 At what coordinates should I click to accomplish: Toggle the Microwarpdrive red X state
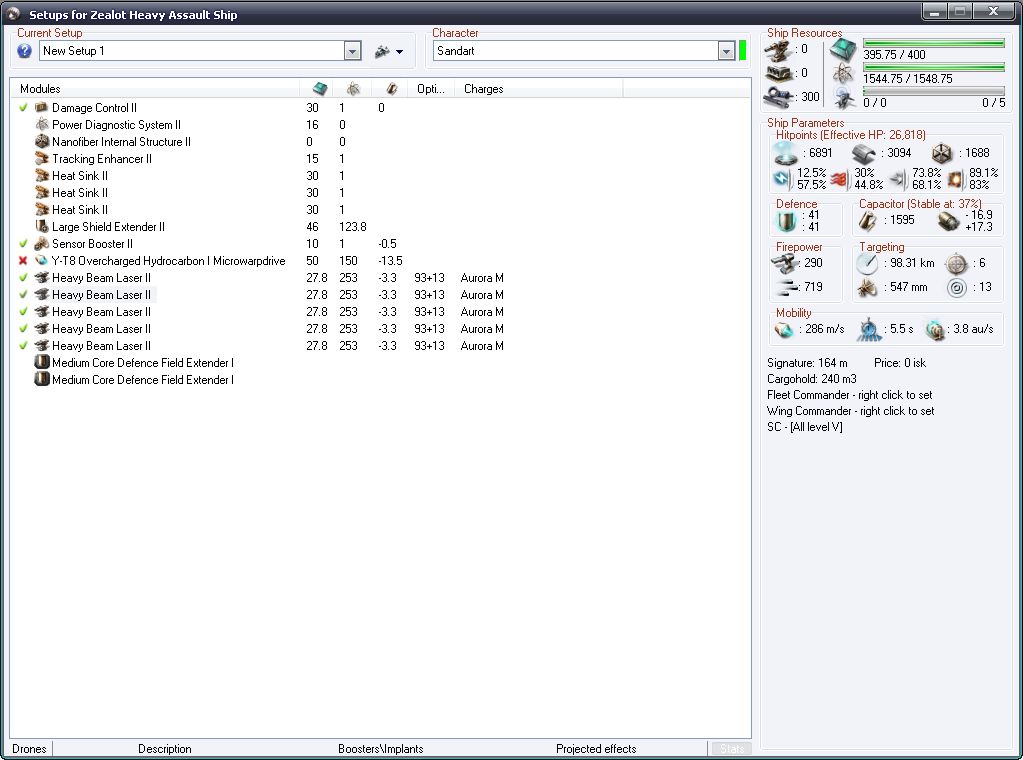[x=23, y=260]
